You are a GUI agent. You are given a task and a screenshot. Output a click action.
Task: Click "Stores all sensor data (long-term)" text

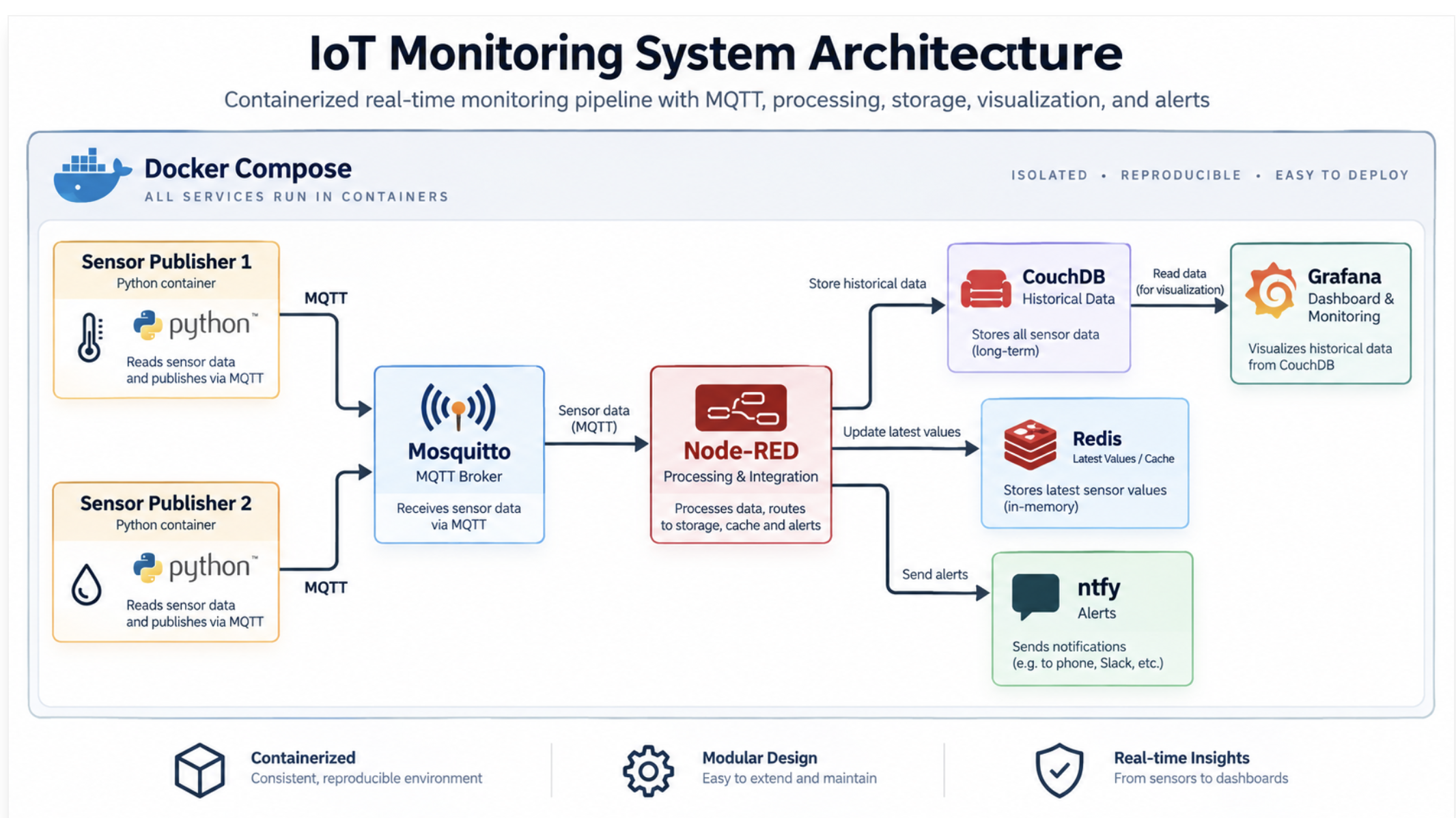1035,343
